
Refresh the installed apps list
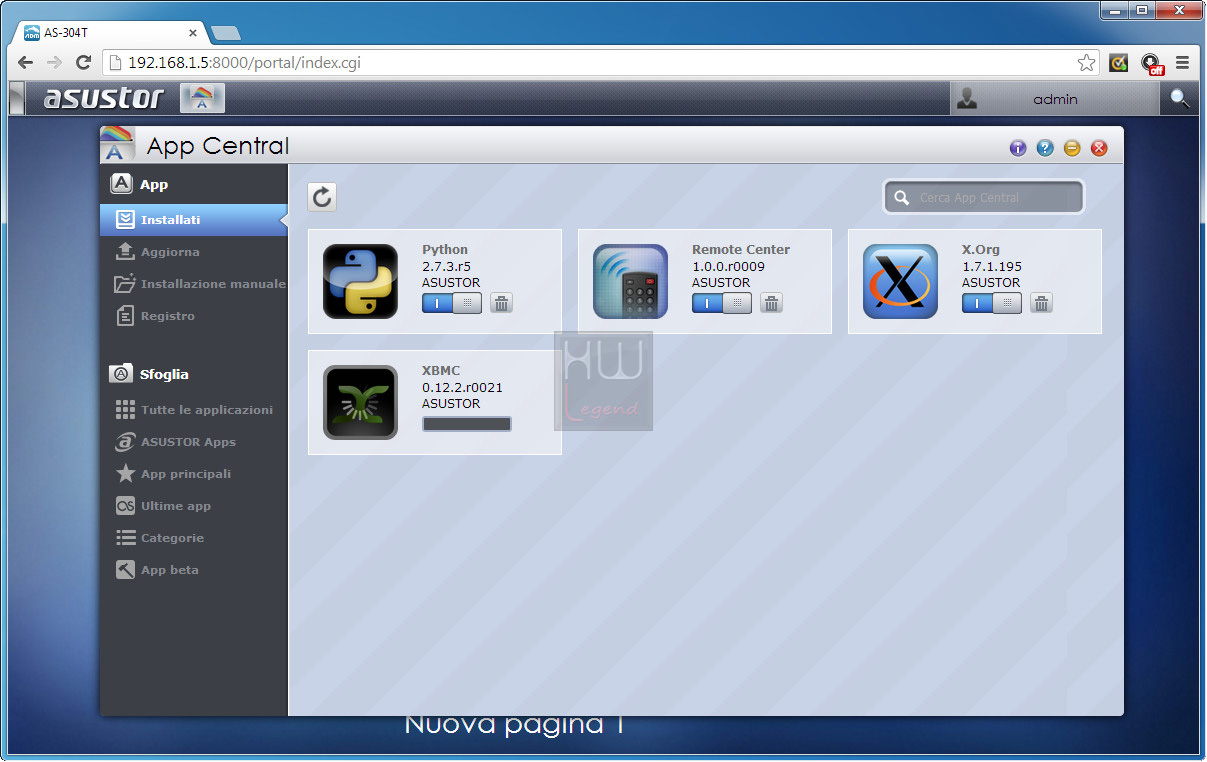click(x=322, y=197)
